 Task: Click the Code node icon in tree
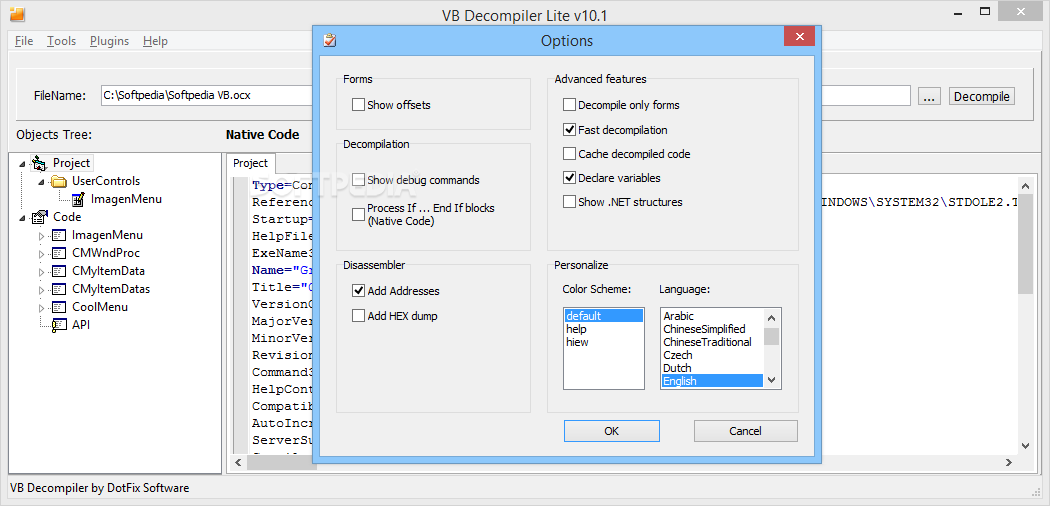40,217
